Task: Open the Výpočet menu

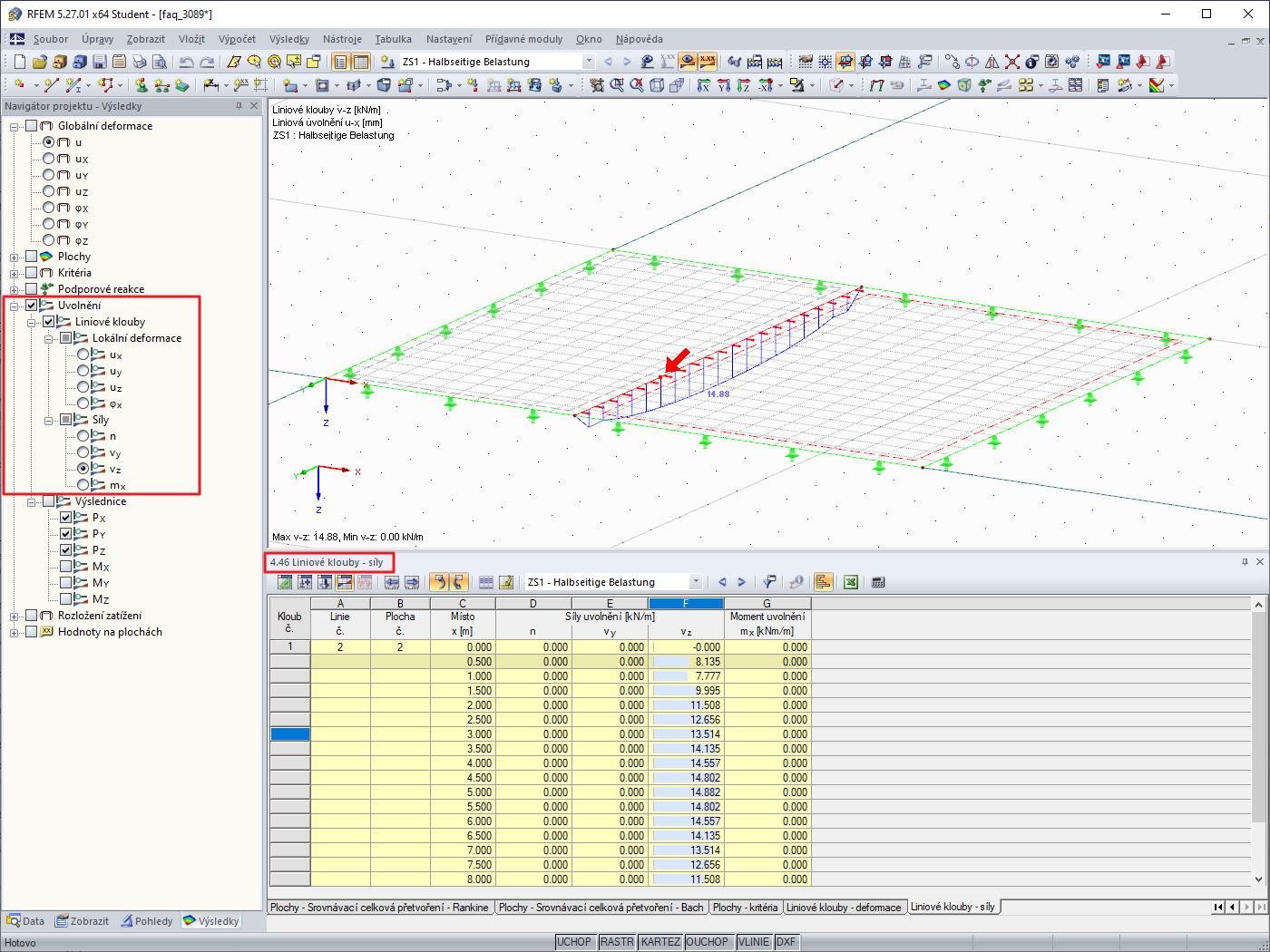Action: 237,39
